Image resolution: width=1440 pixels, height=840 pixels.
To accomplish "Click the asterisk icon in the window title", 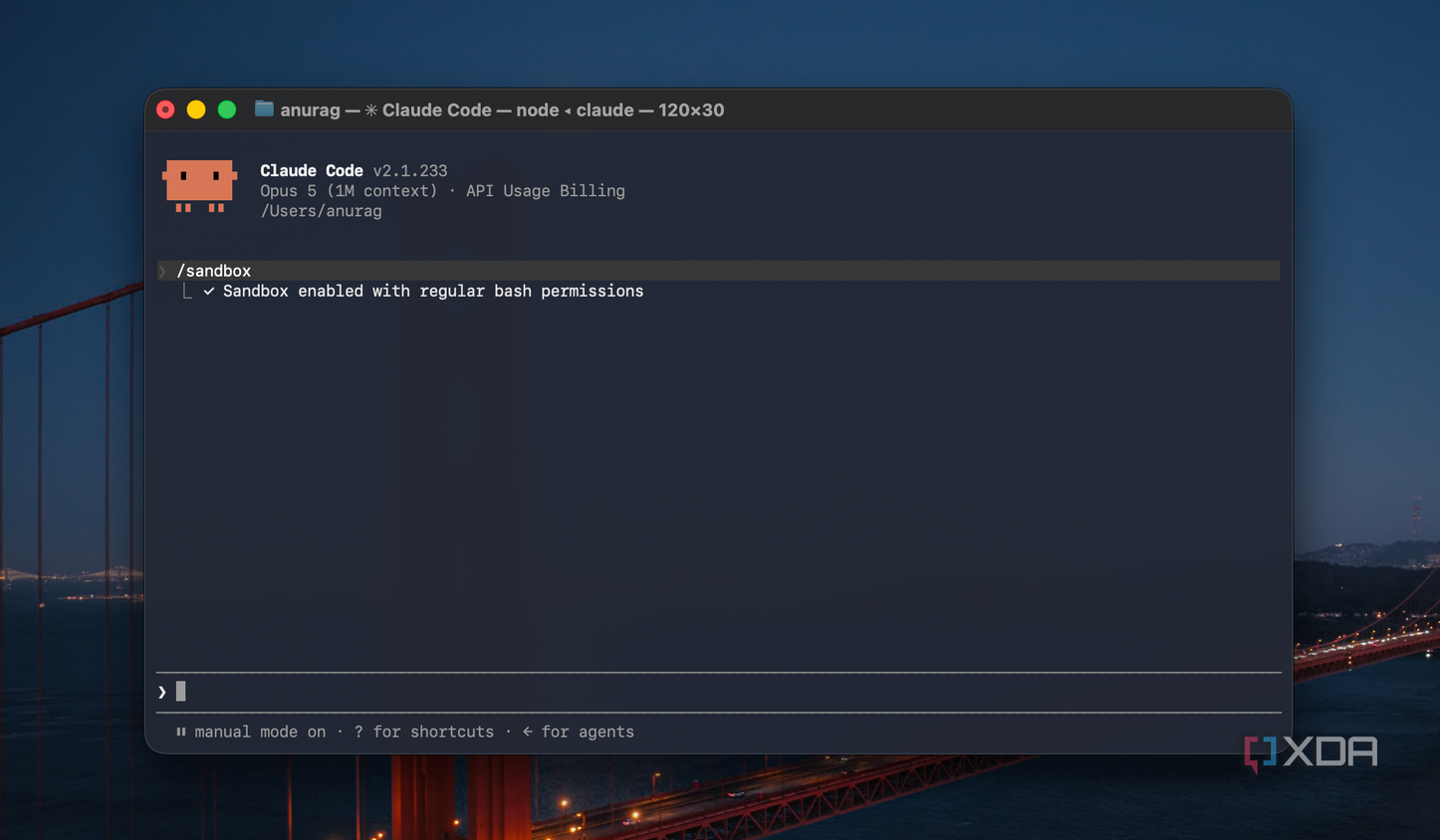I will pyautogui.click(x=370, y=109).
